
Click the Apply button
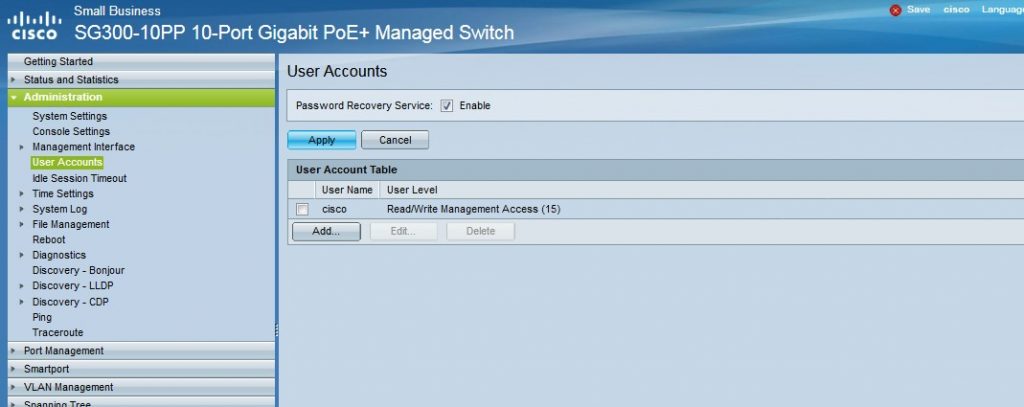322,140
